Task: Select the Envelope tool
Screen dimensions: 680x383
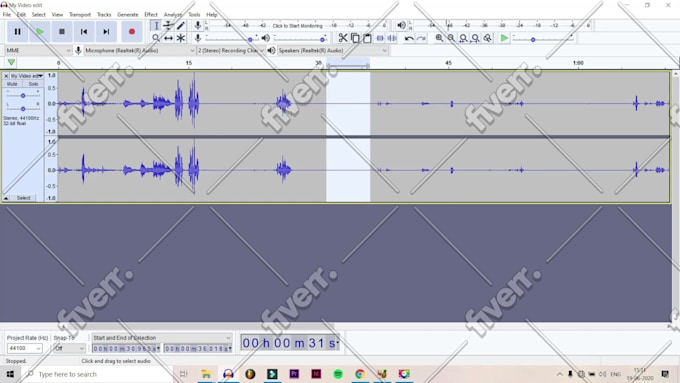Action: pos(168,26)
